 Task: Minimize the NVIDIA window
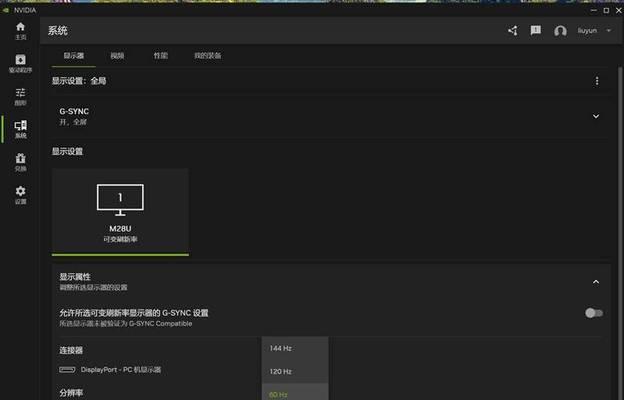click(594, 10)
